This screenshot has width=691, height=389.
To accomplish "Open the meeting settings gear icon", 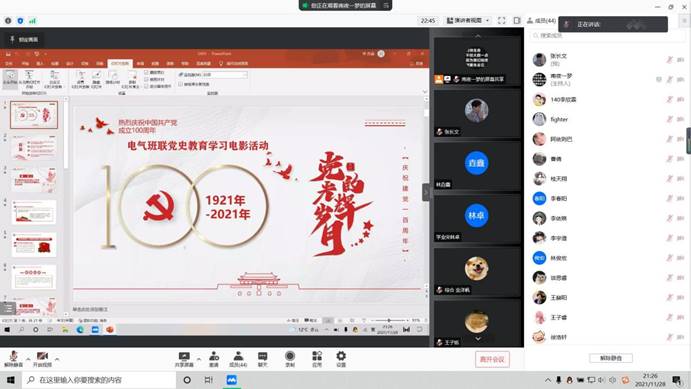I will [x=341, y=359].
